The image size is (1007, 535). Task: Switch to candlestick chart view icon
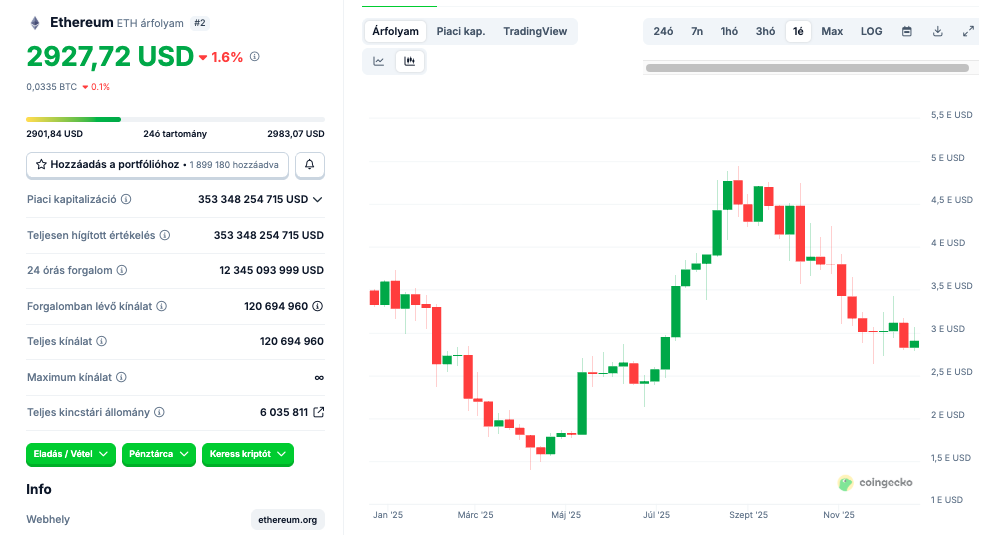click(x=410, y=62)
